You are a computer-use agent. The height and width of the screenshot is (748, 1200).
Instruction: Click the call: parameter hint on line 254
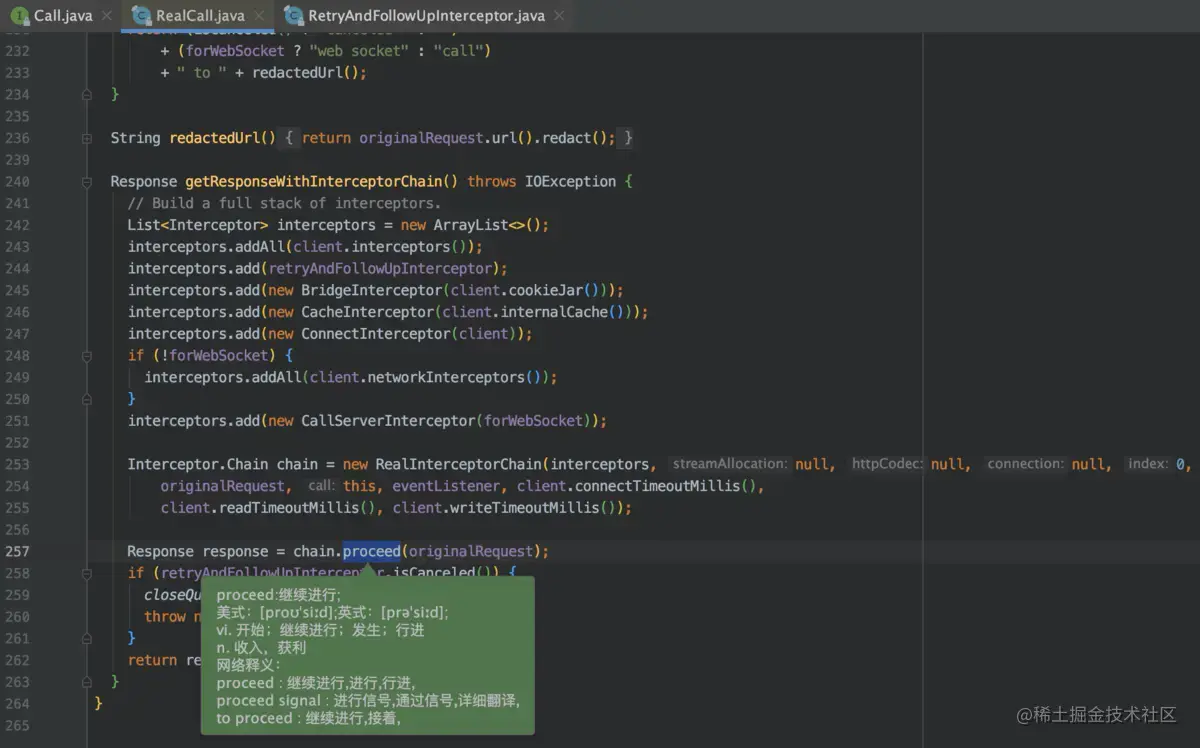pyautogui.click(x=321, y=486)
